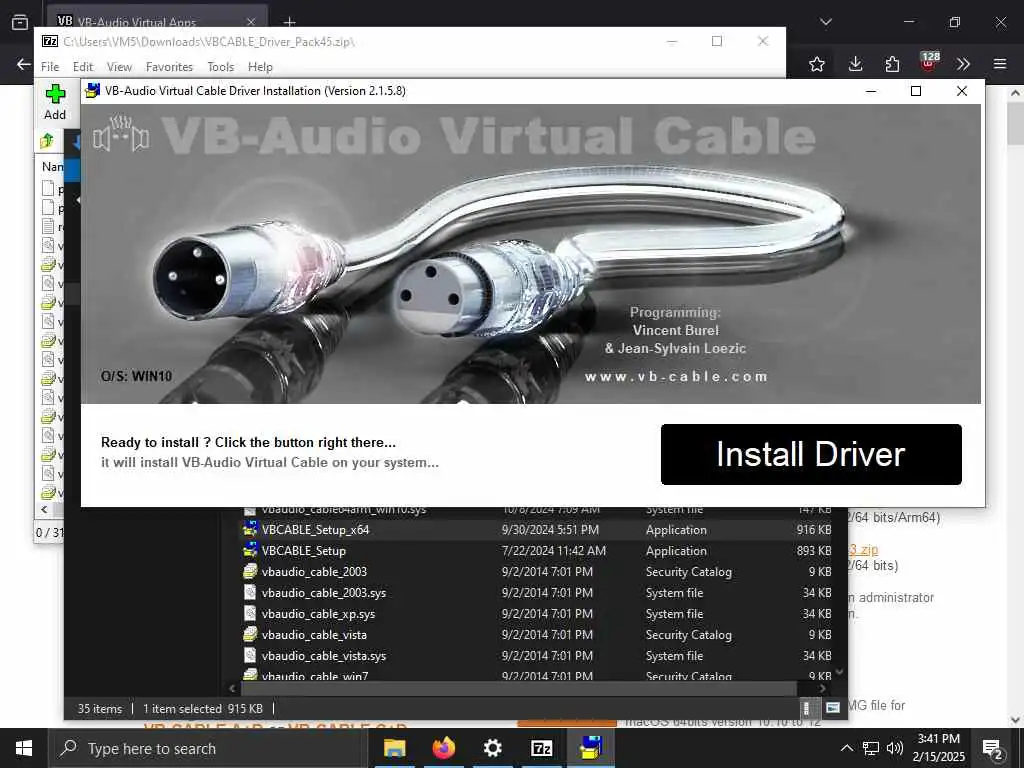
Task: Click the 9/30/2024 5:51 PM date cell
Action: pos(550,530)
